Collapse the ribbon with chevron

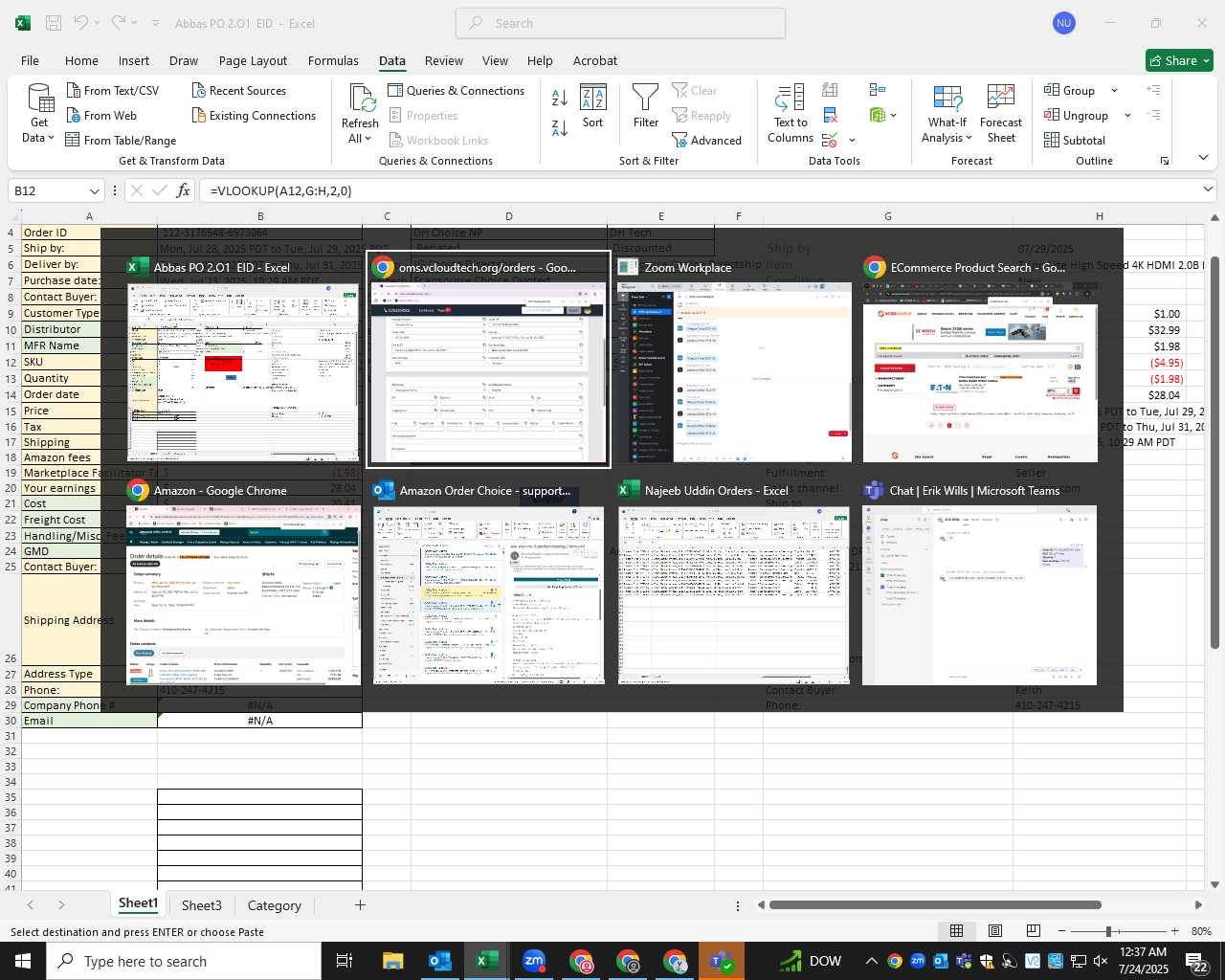(x=1203, y=158)
